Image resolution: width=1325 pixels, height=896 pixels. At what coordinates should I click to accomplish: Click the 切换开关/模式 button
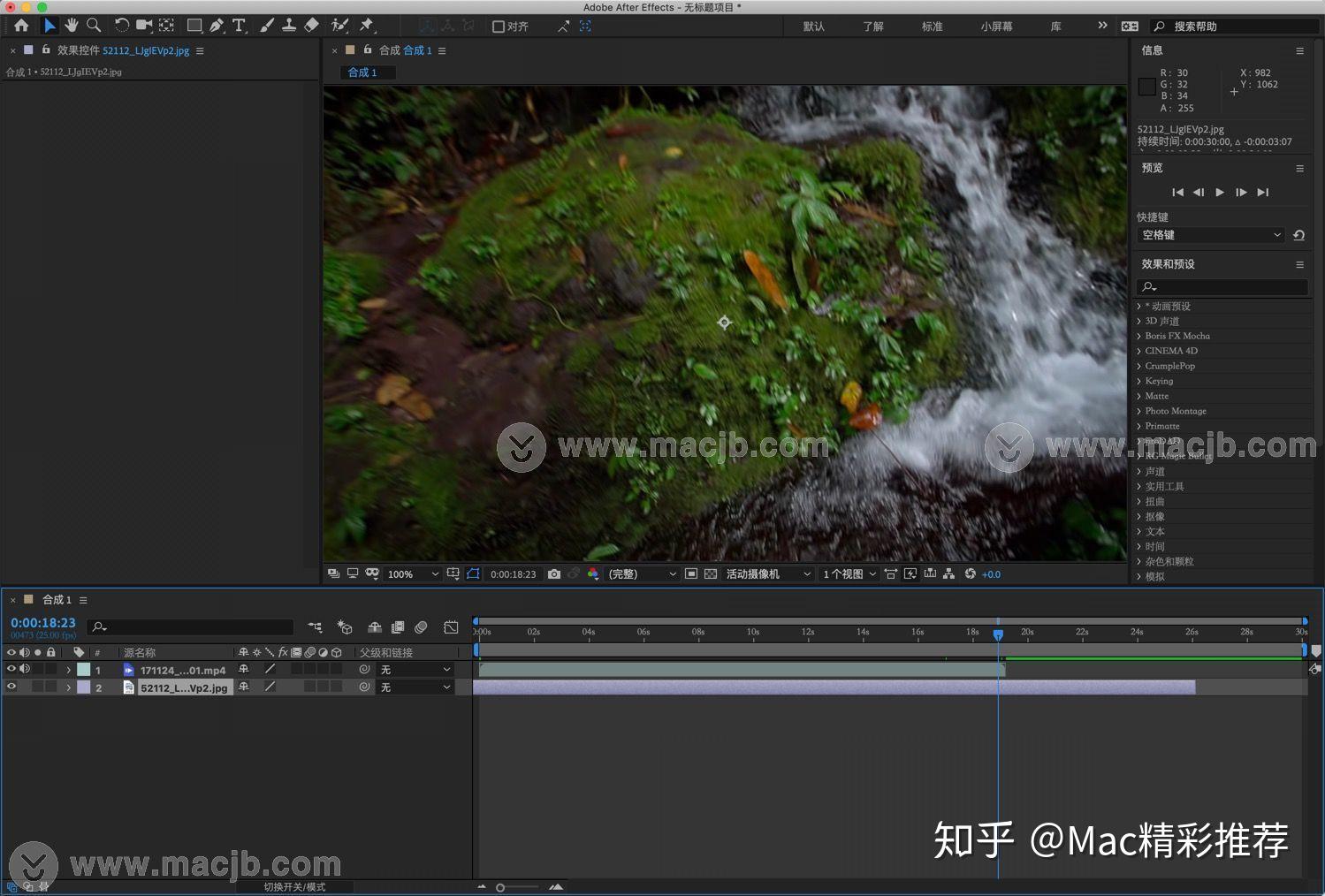pyautogui.click(x=294, y=886)
